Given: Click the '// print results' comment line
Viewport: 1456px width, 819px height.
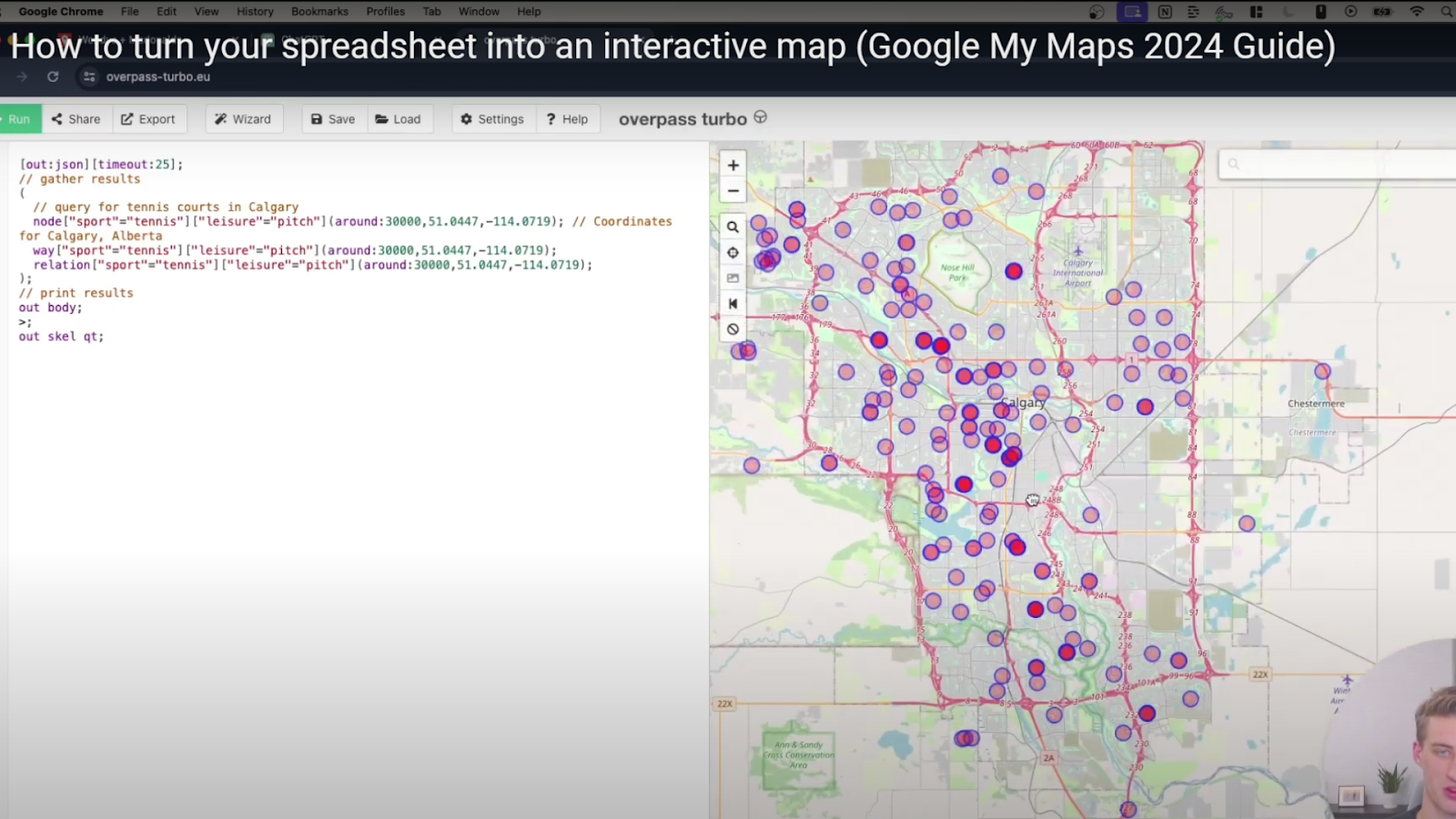Looking at the screenshot, I should tap(76, 293).
